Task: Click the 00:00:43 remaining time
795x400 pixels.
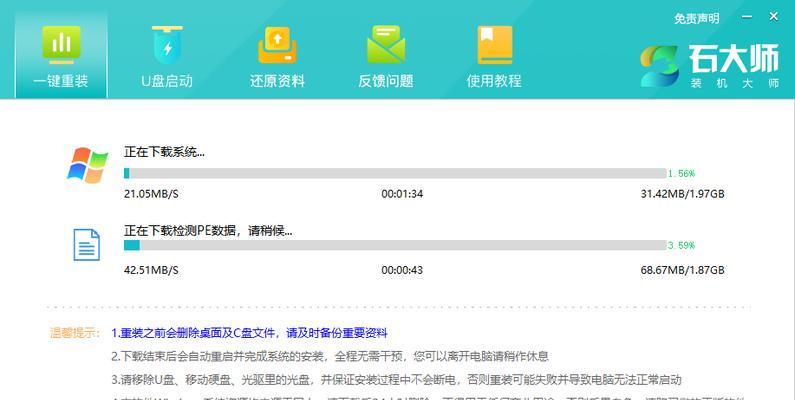Action: coord(402,270)
